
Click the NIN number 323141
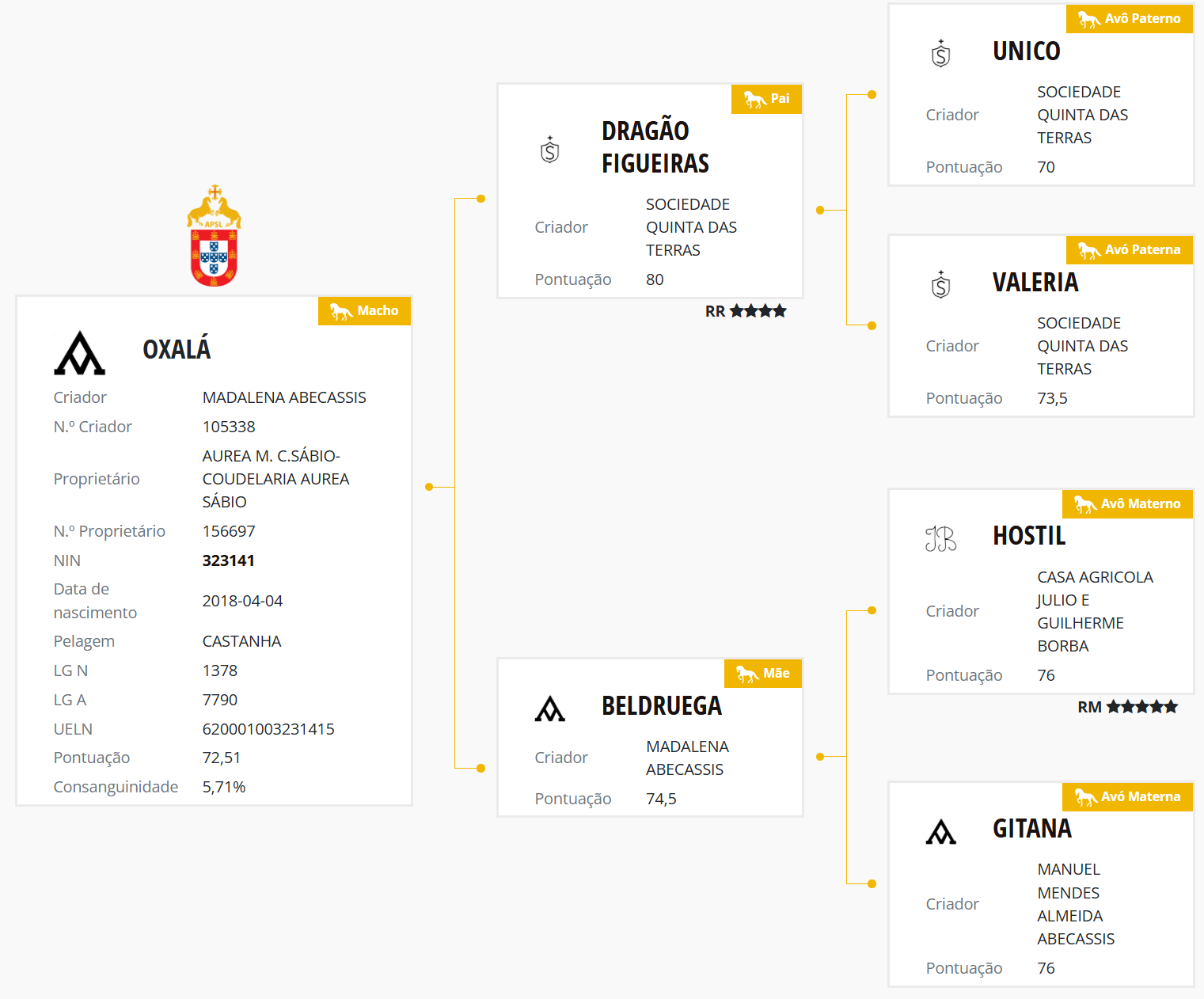(x=228, y=560)
